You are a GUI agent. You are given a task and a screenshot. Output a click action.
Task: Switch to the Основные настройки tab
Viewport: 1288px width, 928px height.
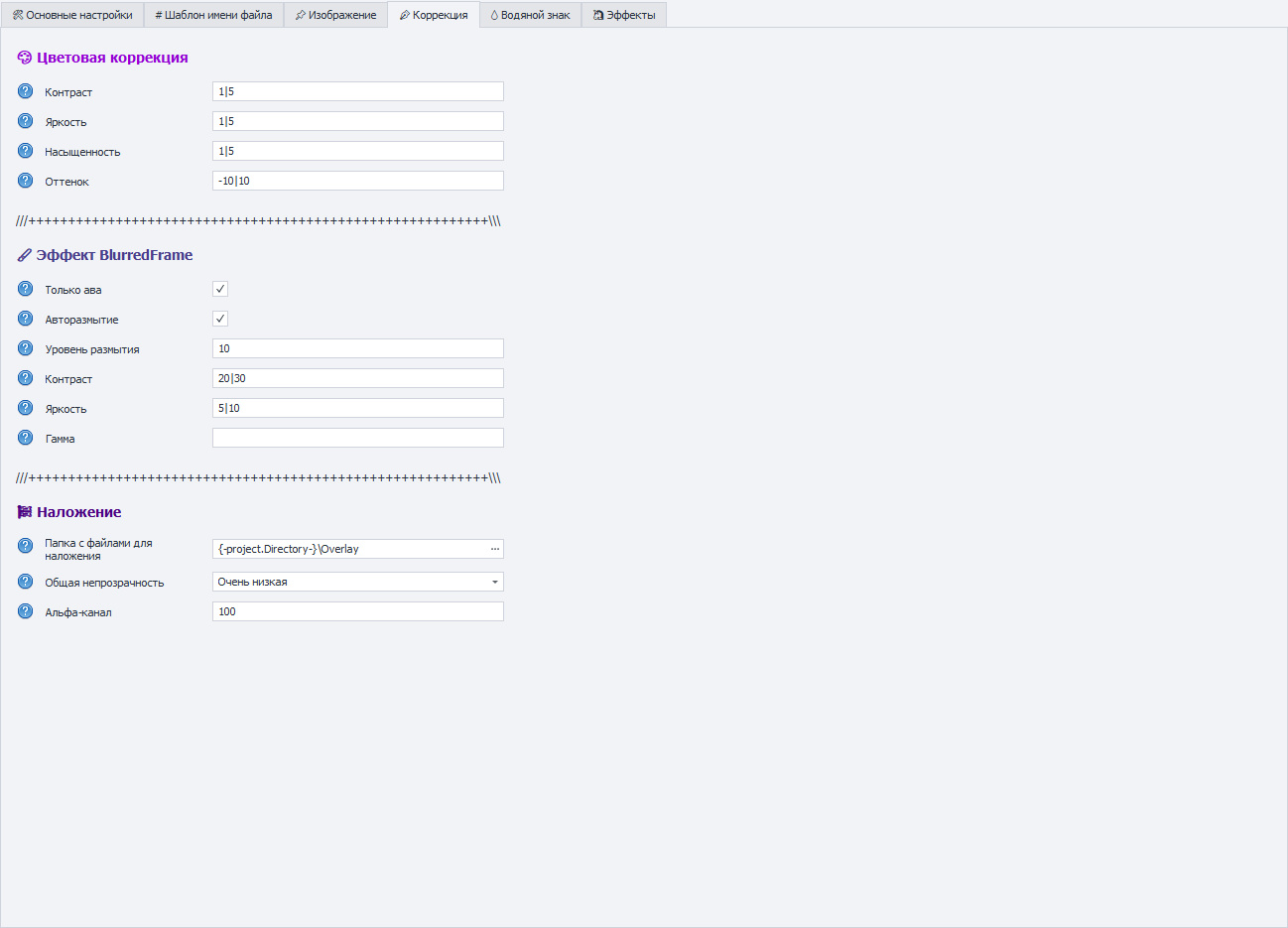72,15
